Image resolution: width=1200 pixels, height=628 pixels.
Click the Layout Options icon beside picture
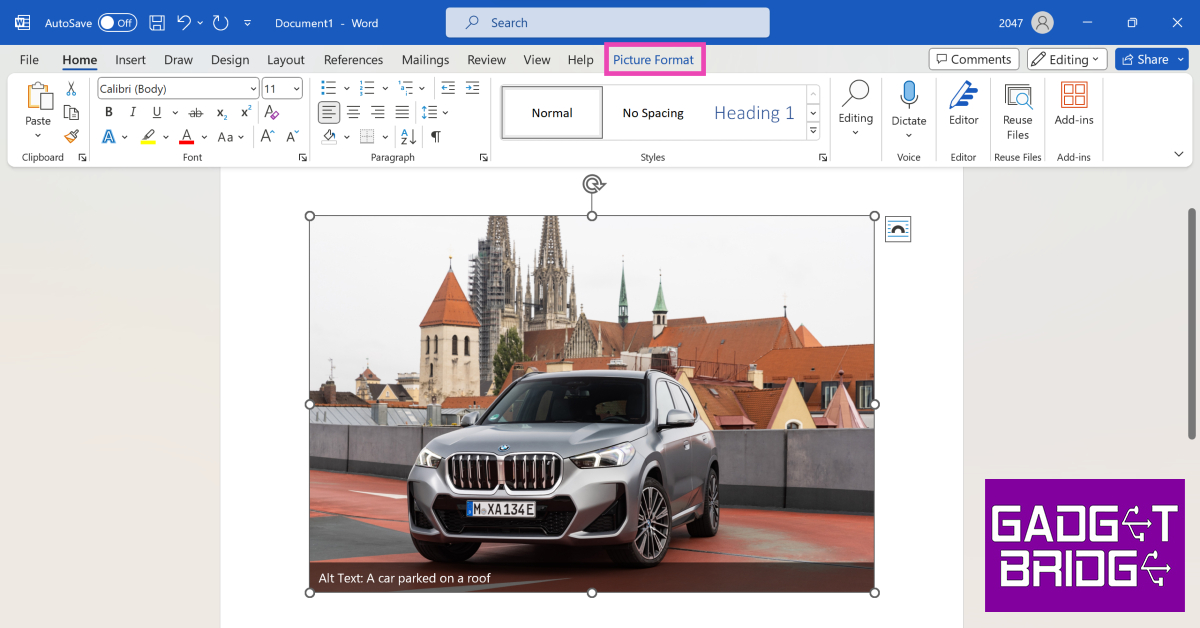click(x=898, y=230)
